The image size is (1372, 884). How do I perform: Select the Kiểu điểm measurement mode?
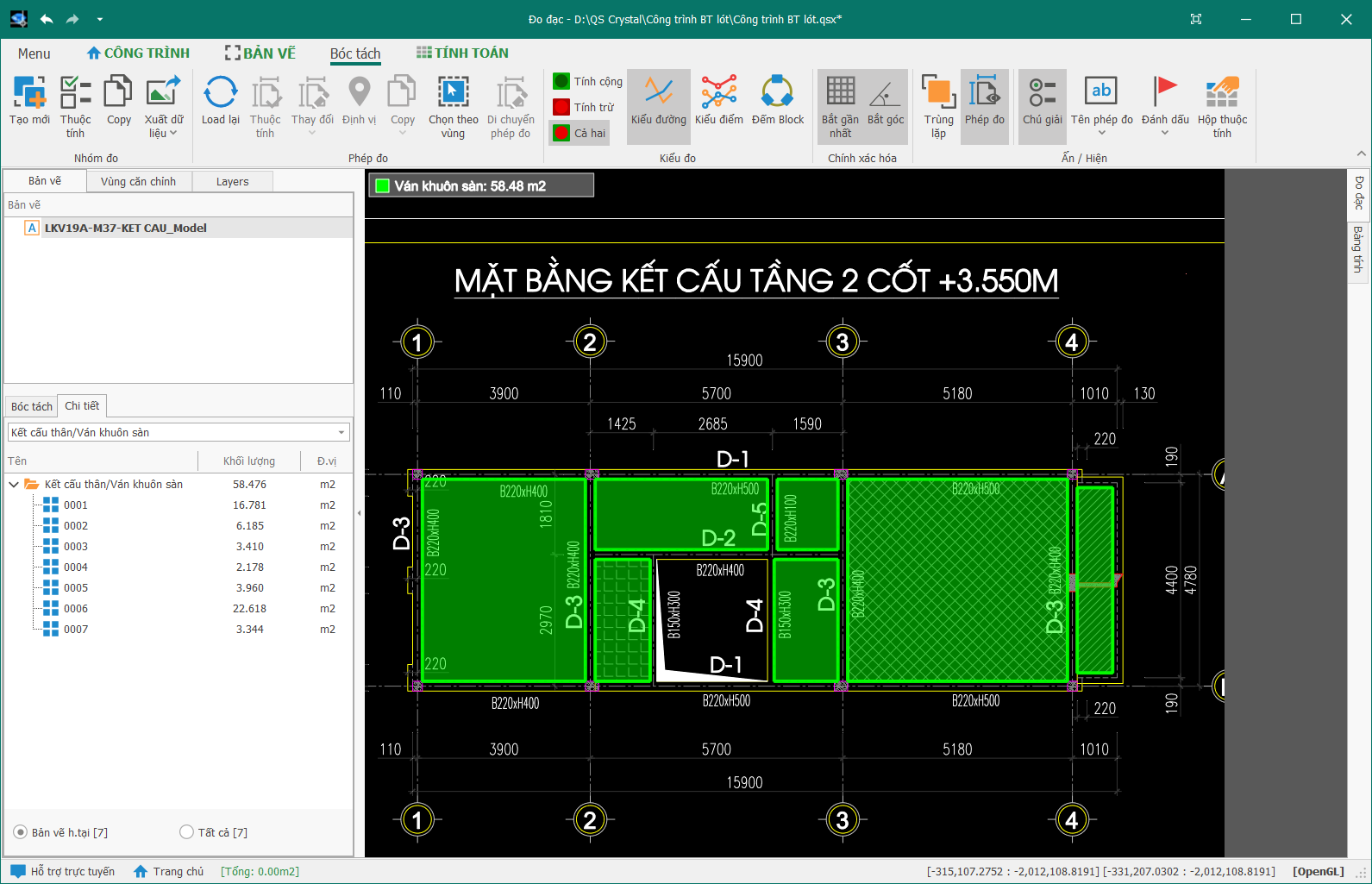tap(718, 93)
